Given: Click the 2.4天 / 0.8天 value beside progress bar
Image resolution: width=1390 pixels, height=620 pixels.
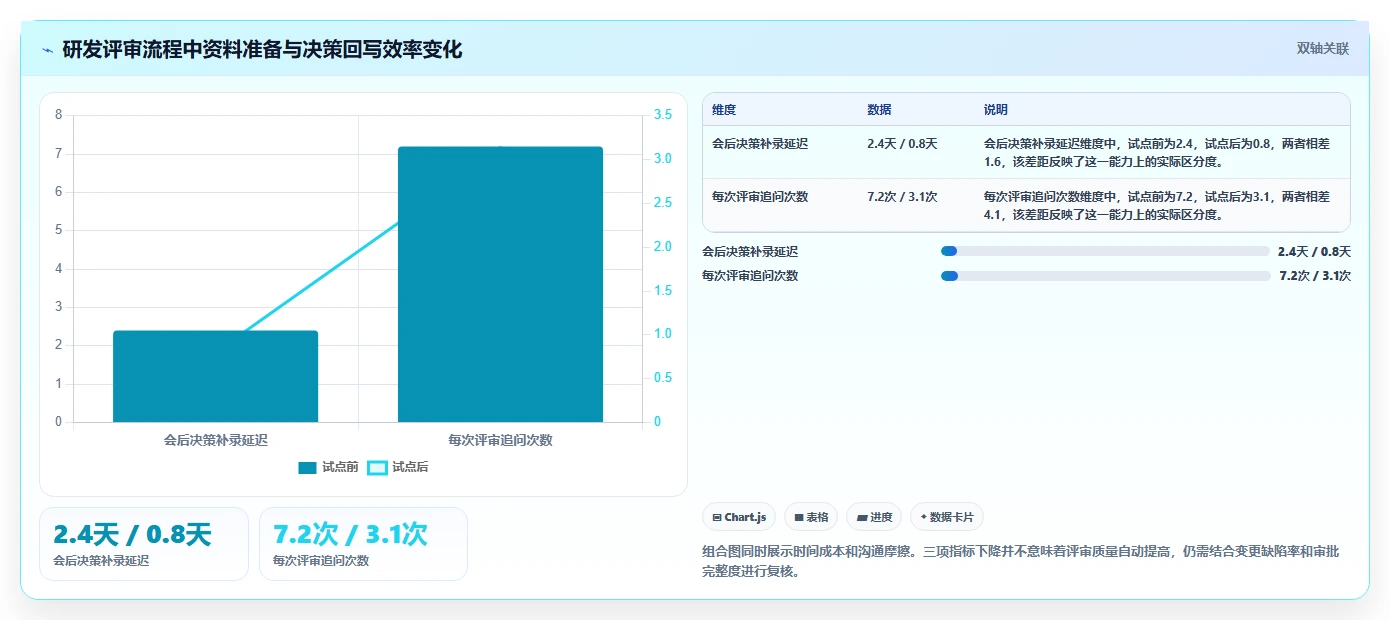Looking at the screenshot, I should 1314,251.
